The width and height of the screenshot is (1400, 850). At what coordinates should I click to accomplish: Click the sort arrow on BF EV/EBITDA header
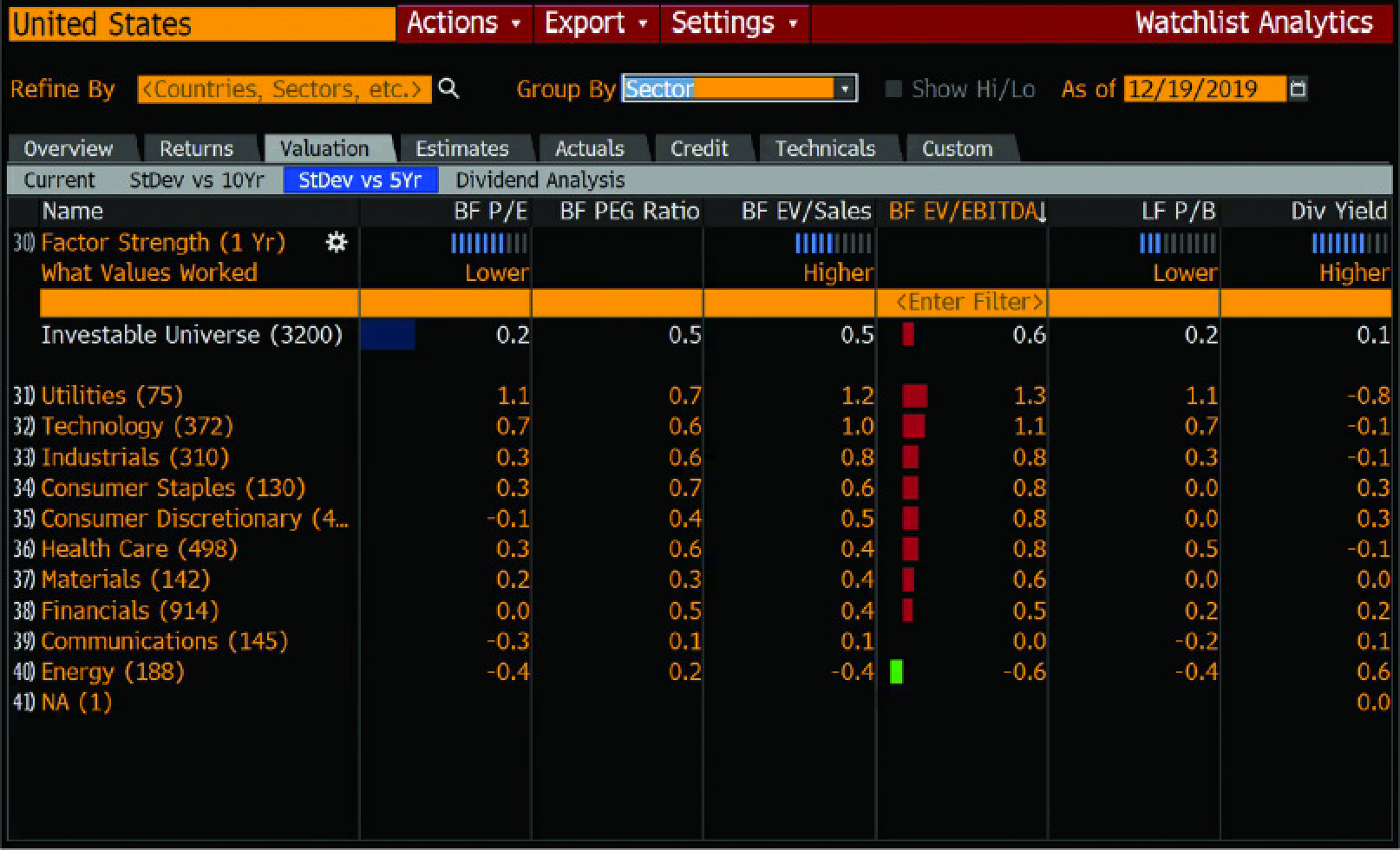(x=1042, y=210)
